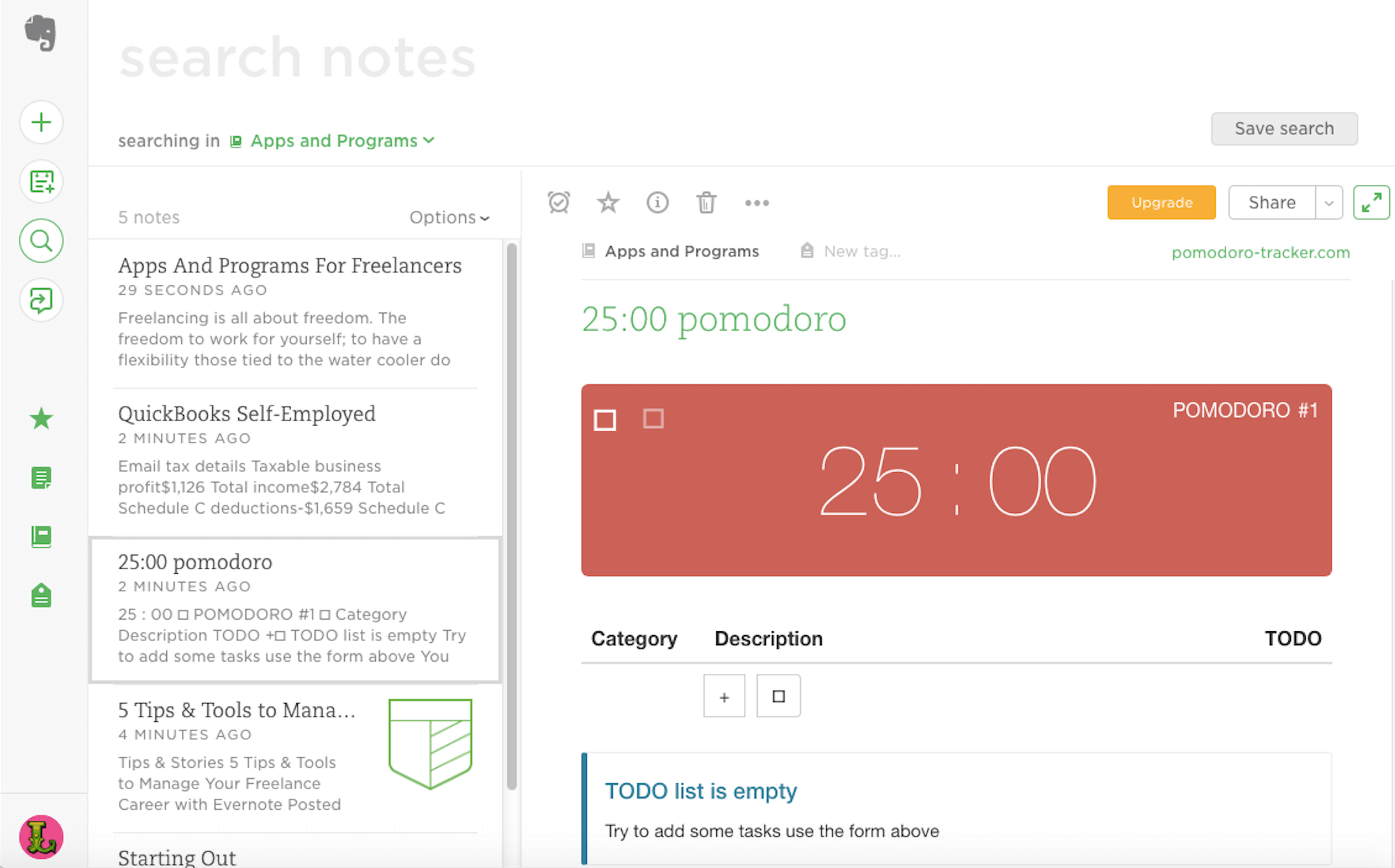Click the shortcuts star icon in sidebar

click(40, 419)
